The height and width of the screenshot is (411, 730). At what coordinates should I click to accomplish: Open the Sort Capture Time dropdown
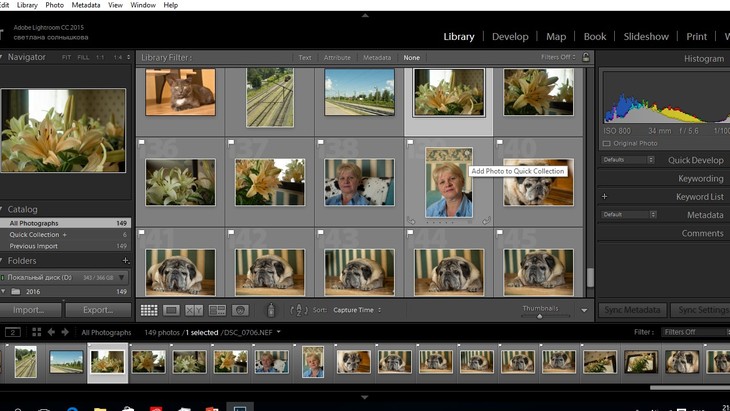coord(357,310)
